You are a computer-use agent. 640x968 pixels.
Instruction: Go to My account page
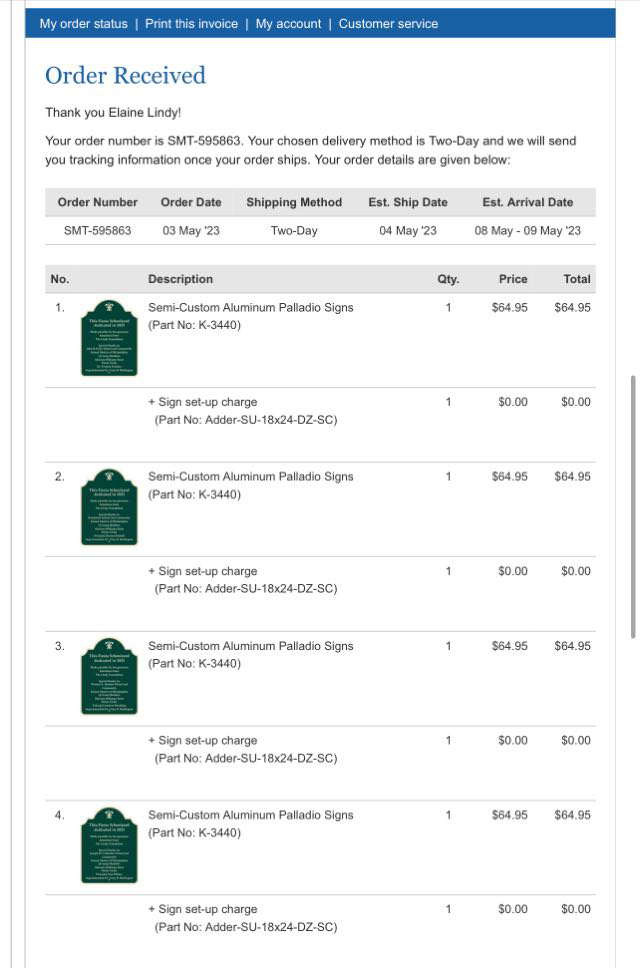point(288,24)
